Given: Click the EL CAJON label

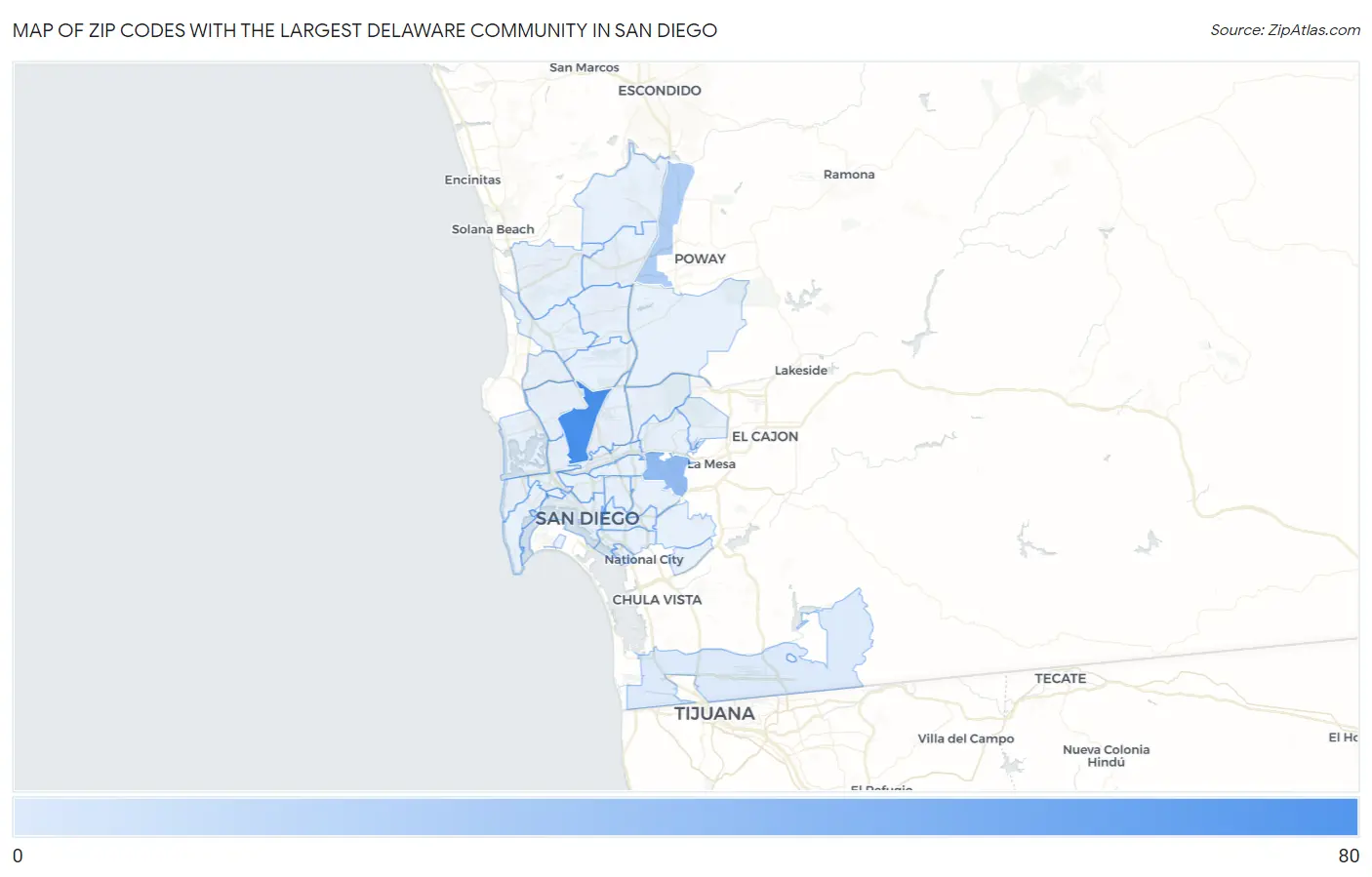Looking at the screenshot, I should (x=765, y=436).
